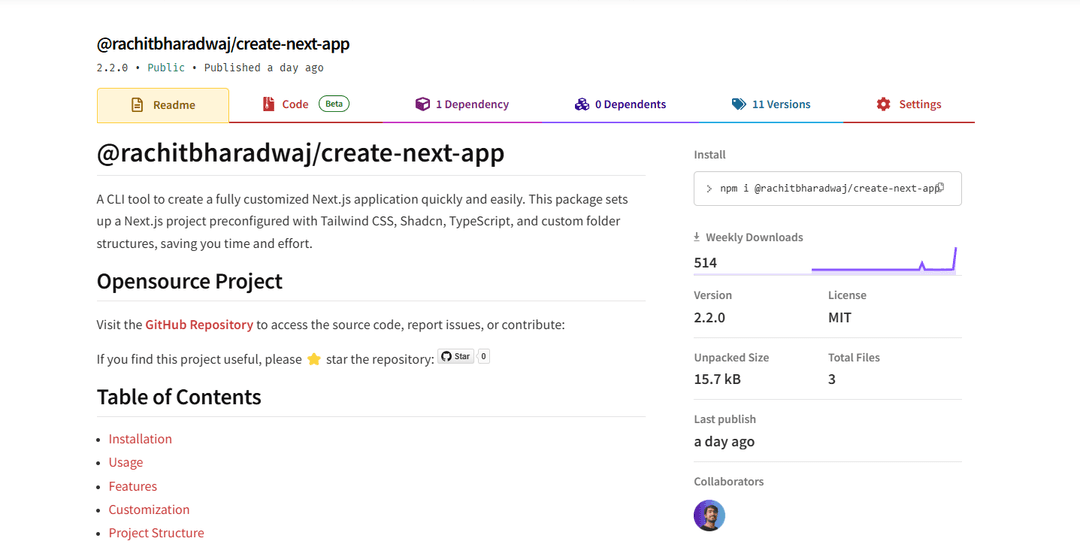The height and width of the screenshot is (547, 1080).
Task: Open the Features section link
Action: (133, 486)
